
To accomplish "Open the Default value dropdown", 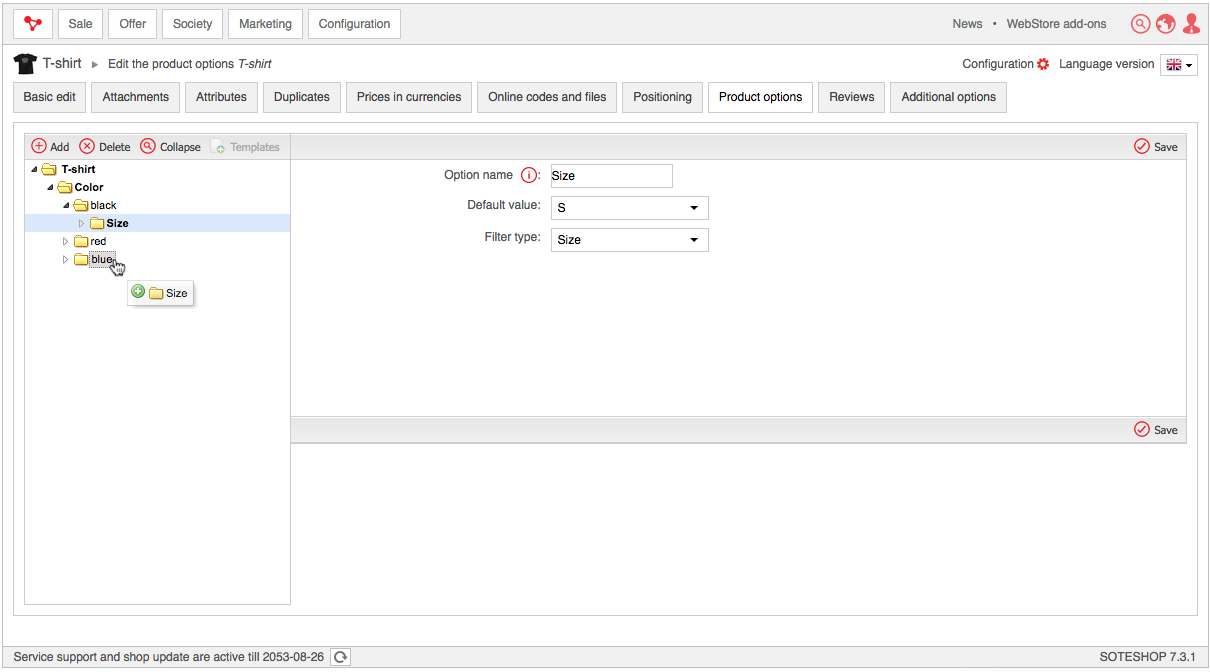I will pyautogui.click(x=629, y=208).
